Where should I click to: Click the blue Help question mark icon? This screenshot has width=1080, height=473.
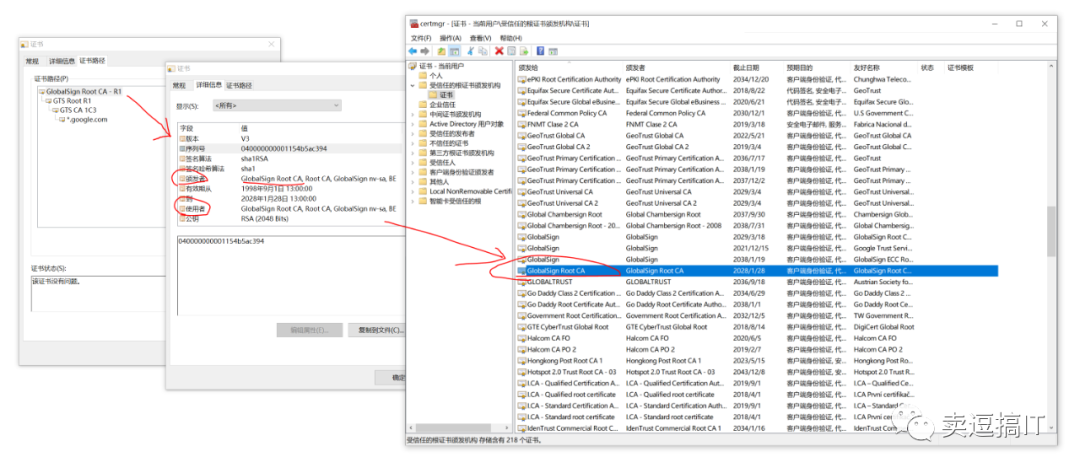(541, 51)
